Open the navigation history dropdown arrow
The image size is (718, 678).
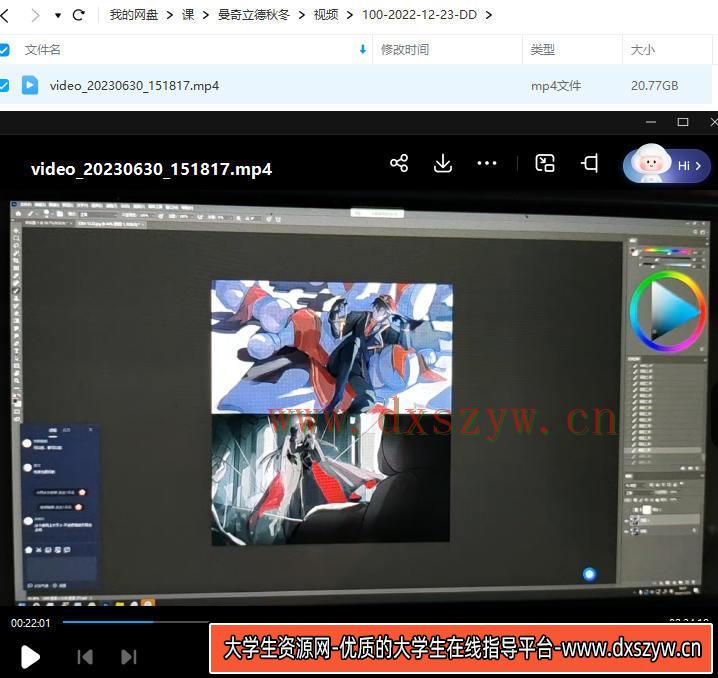pos(58,15)
